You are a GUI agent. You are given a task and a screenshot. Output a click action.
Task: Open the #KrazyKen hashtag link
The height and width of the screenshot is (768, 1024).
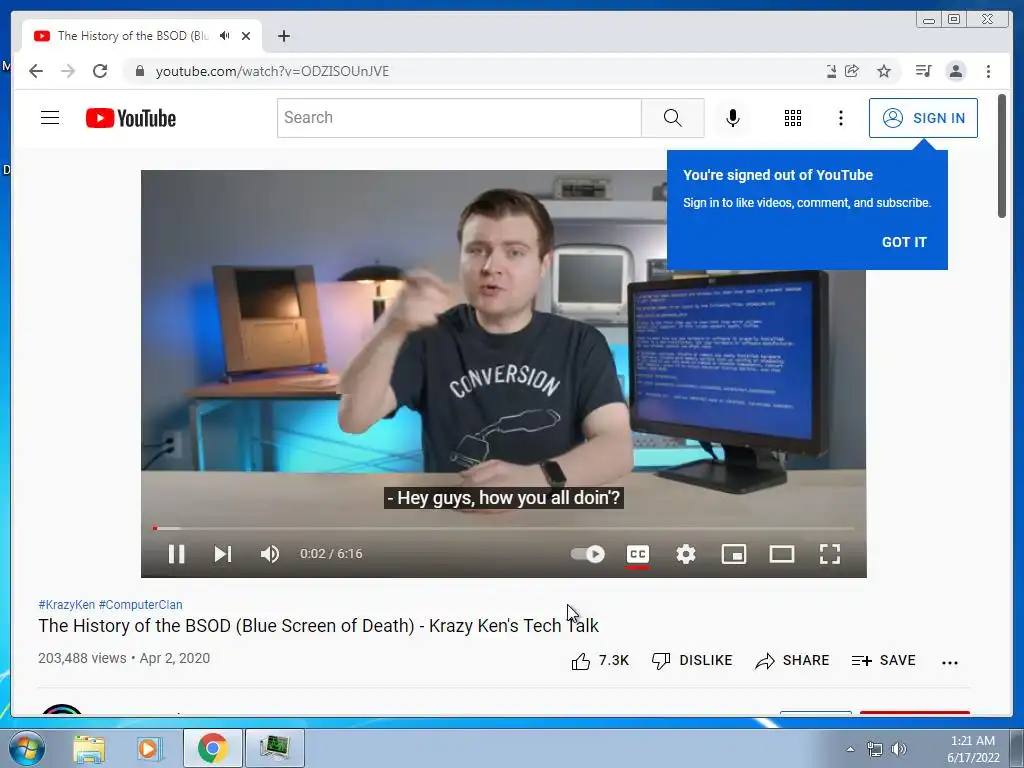67,605
